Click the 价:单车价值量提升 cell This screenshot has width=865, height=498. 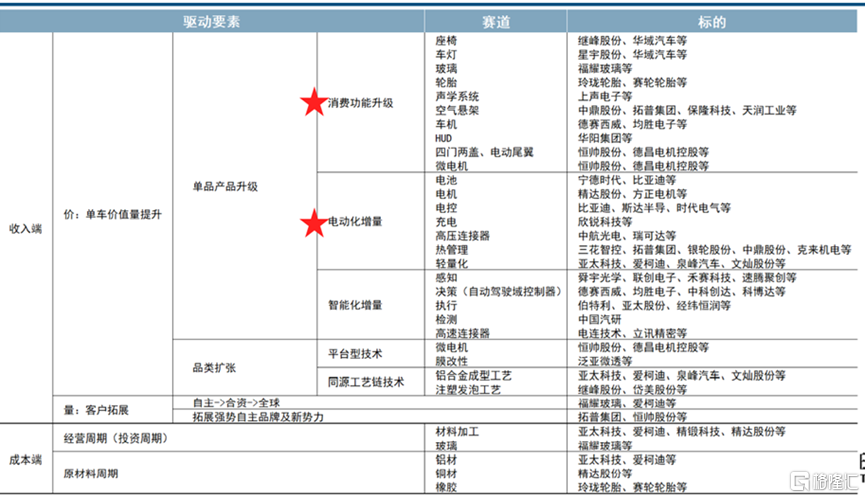113,215
